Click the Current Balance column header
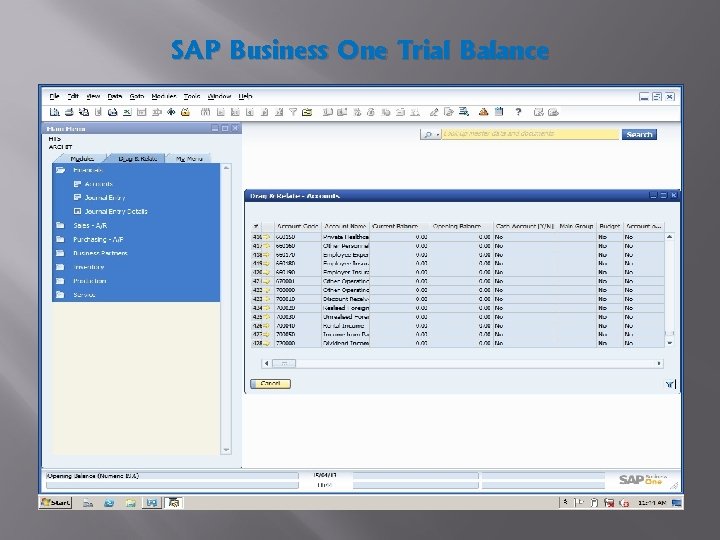Viewport: 720px width, 540px height. coord(399,226)
